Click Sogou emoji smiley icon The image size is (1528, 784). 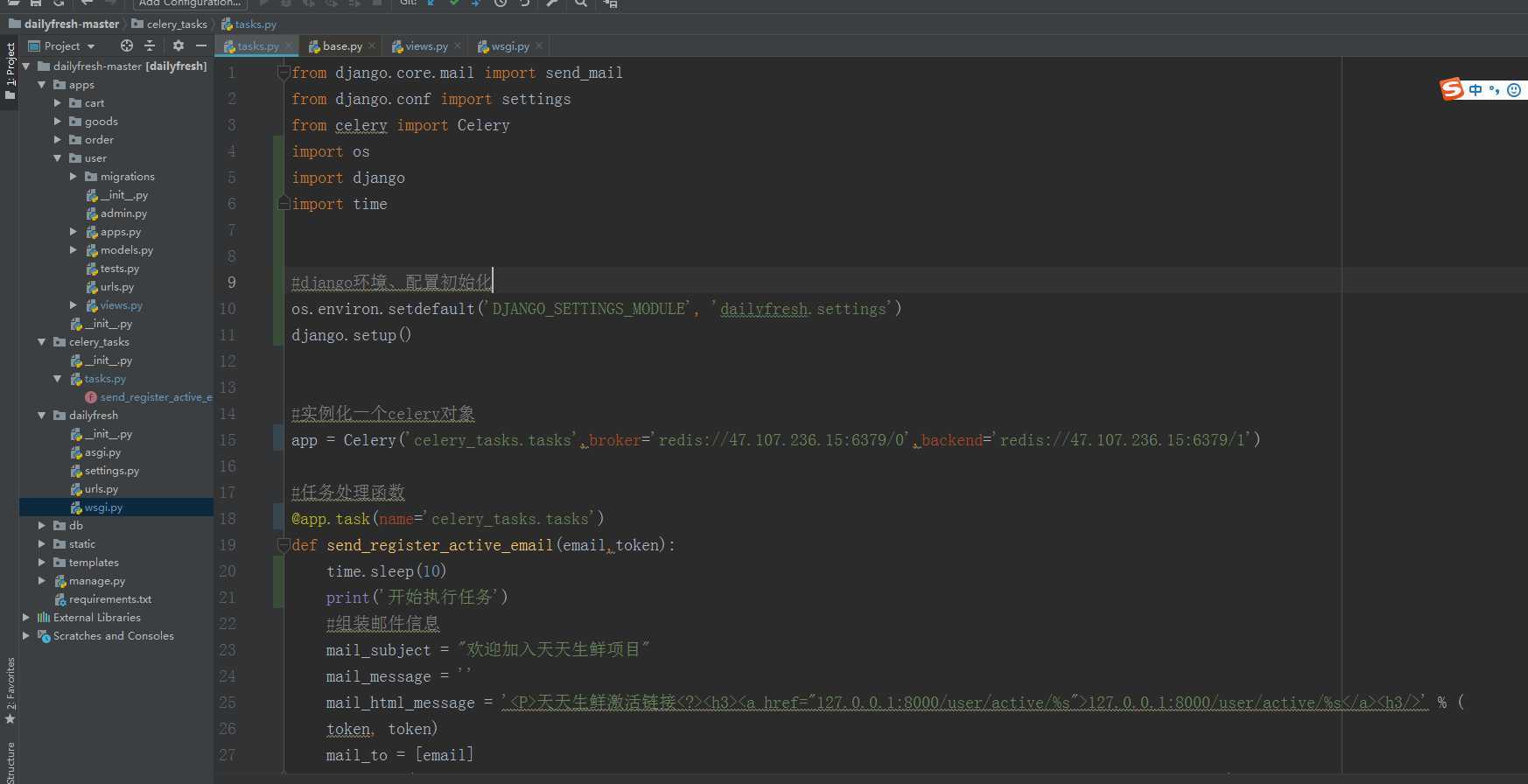point(1514,89)
